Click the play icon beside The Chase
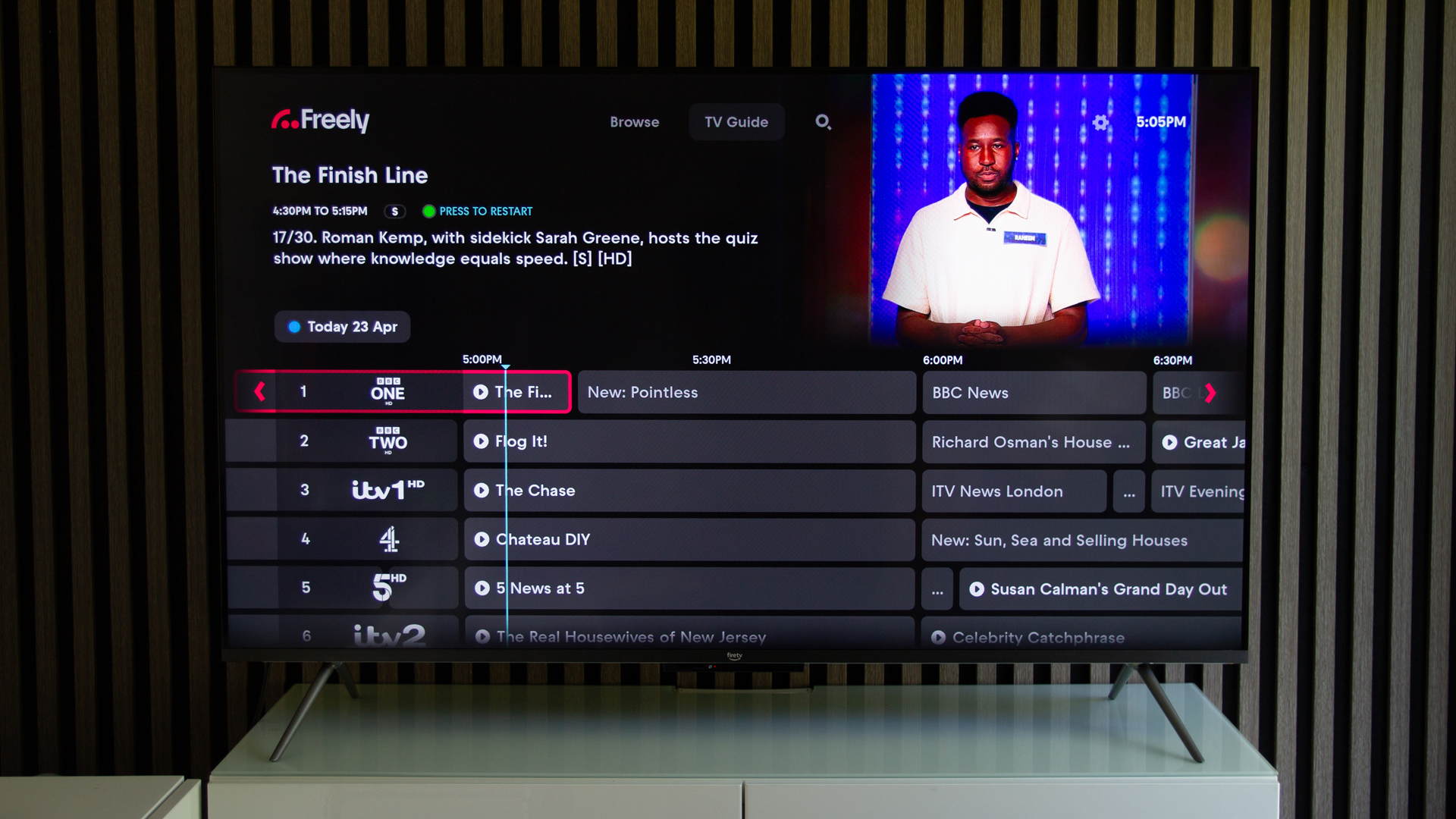 481,491
